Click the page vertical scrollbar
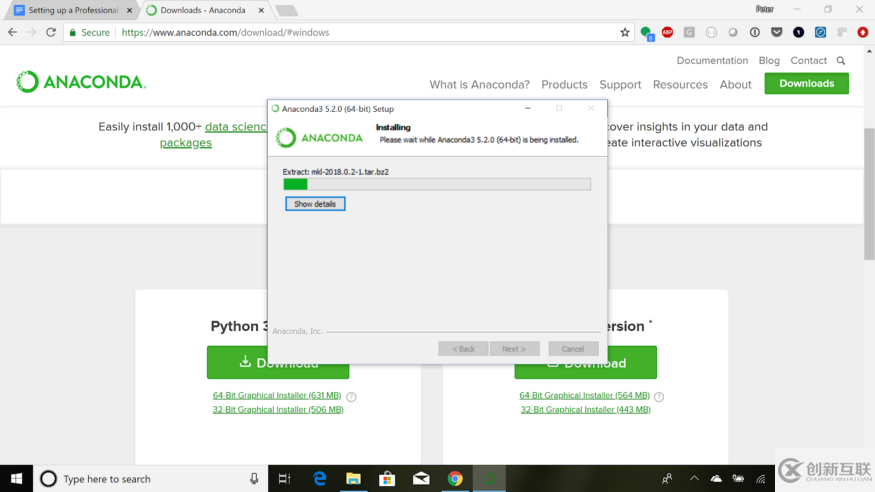 pyautogui.click(x=869, y=194)
